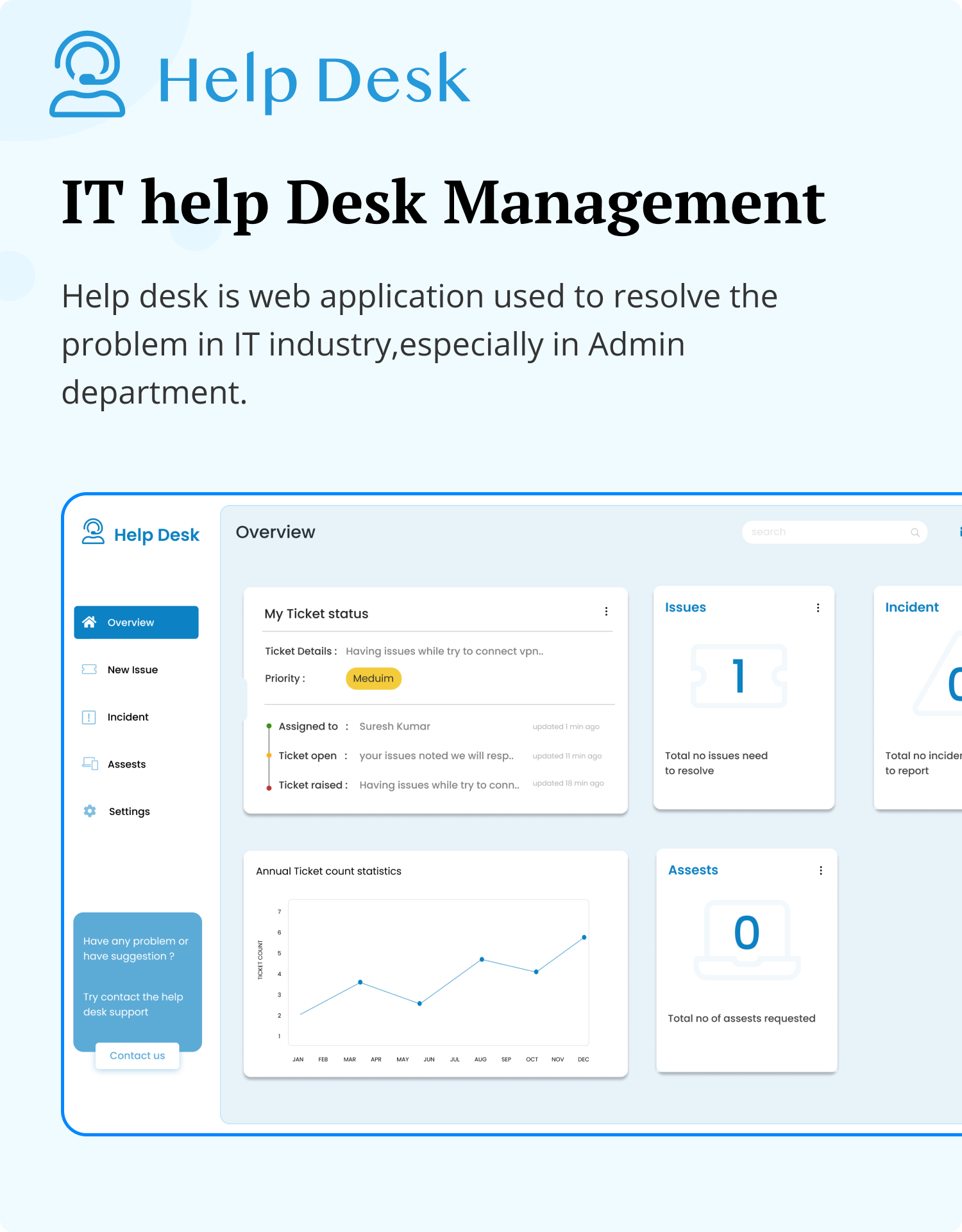
Task: Click the 'Suresh Kumar' assignee name
Action: coord(394,726)
